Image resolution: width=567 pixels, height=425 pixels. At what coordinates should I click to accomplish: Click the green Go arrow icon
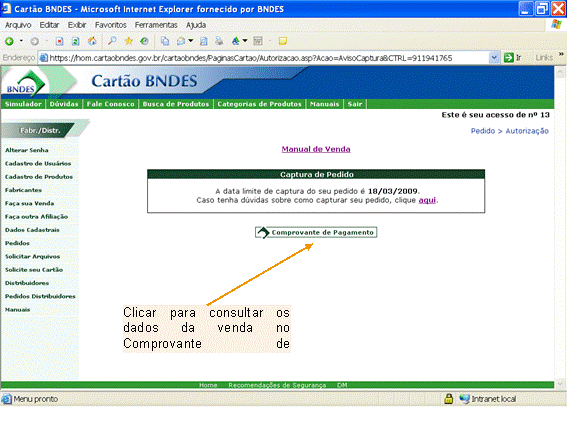pos(508,58)
